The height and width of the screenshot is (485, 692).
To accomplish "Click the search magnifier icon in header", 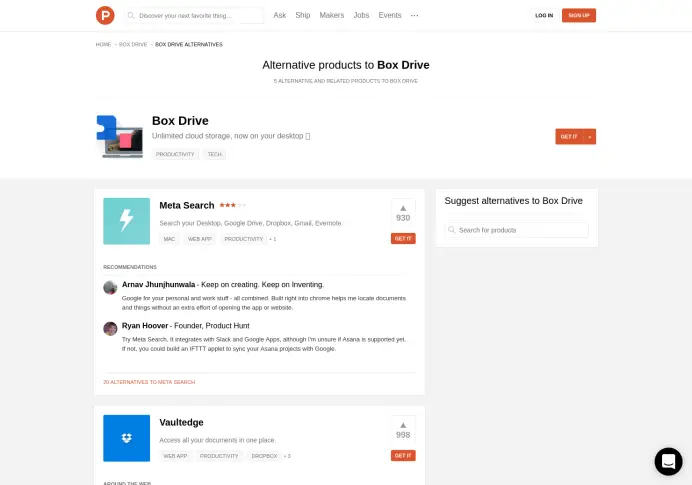I will (x=131, y=15).
